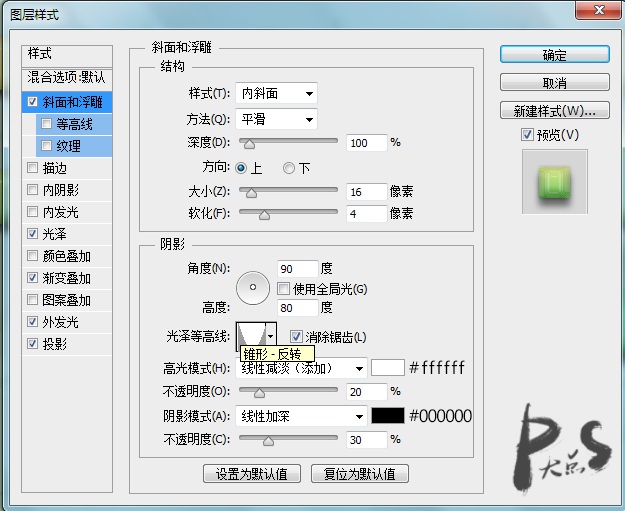Click the 复位为默认值 button
The image size is (625, 511).
click(360, 474)
